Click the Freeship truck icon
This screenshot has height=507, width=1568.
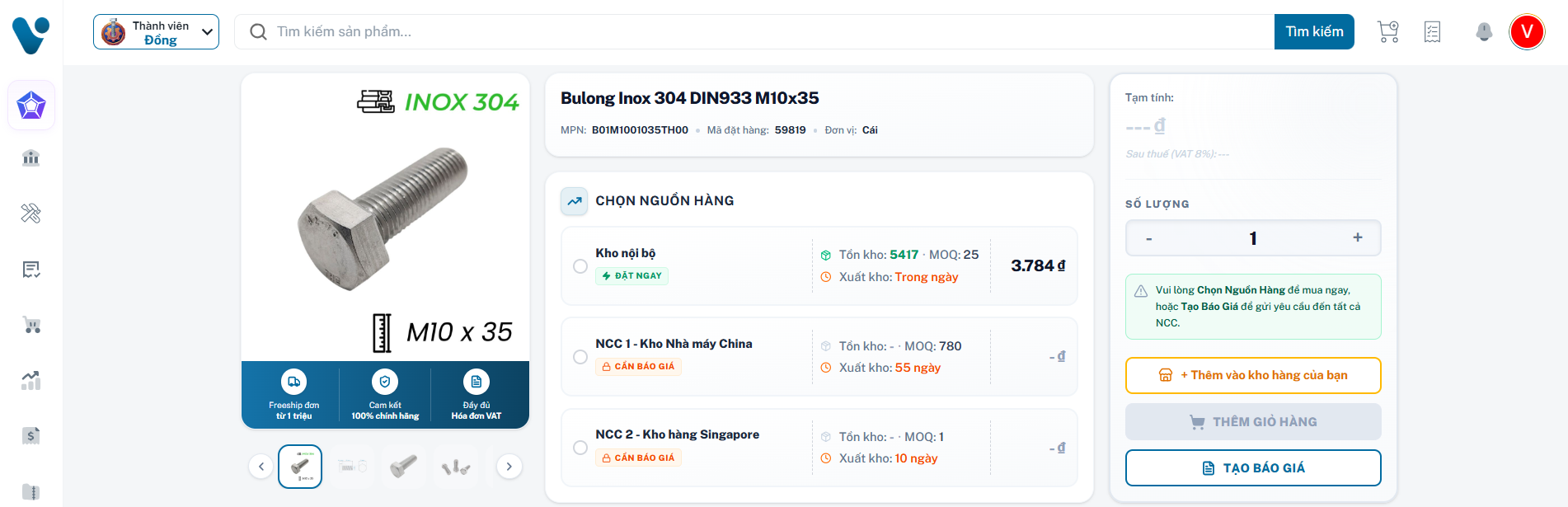(x=294, y=382)
